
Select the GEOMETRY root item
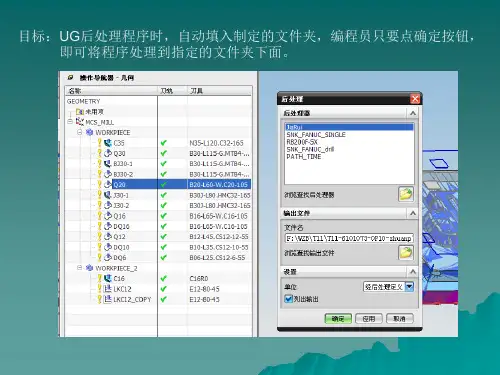(x=83, y=101)
